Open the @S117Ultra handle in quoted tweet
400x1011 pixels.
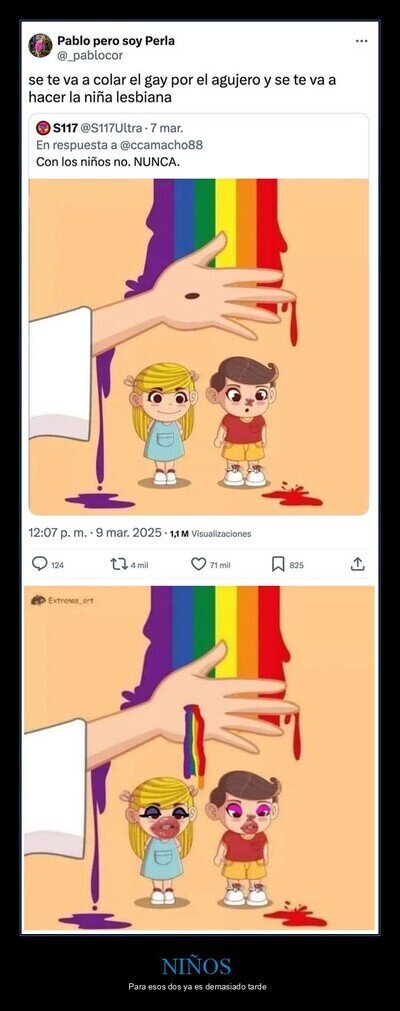[110, 128]
